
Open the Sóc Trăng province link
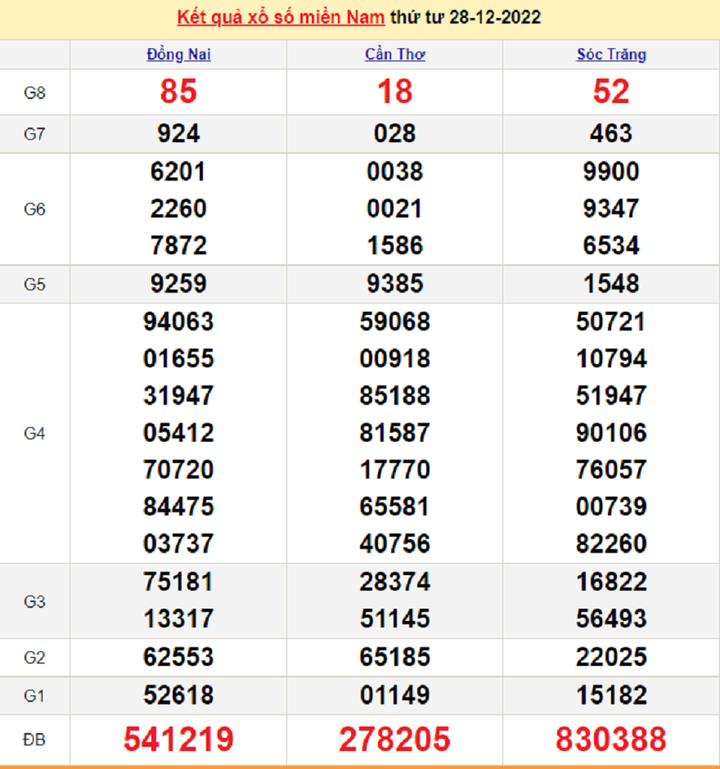tap(611, 54)
